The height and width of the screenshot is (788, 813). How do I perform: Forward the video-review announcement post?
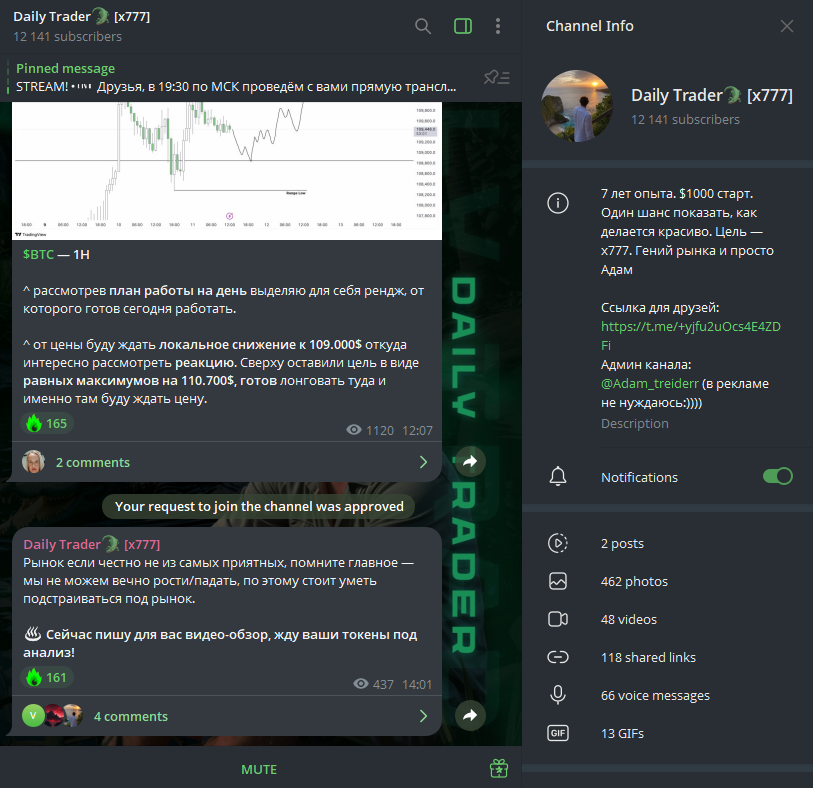coord(470,715)
